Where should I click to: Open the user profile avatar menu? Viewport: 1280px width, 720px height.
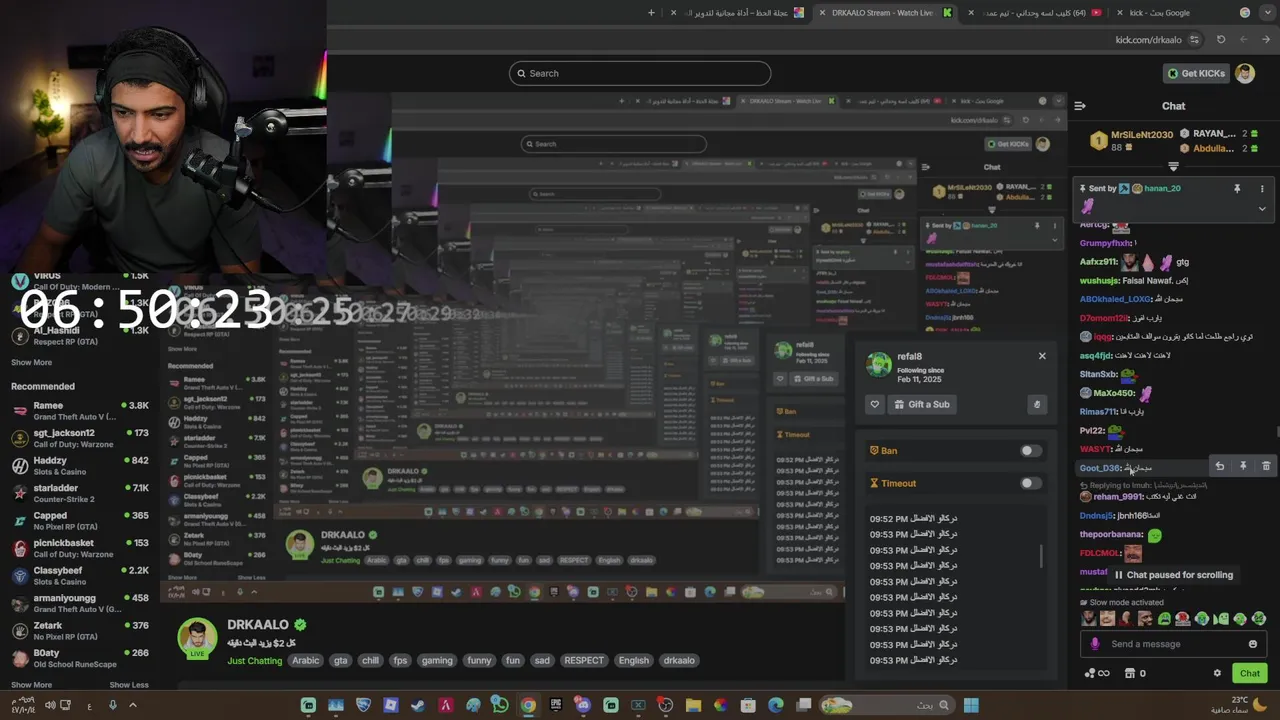pyautogui.click(x=1245, y=73)
